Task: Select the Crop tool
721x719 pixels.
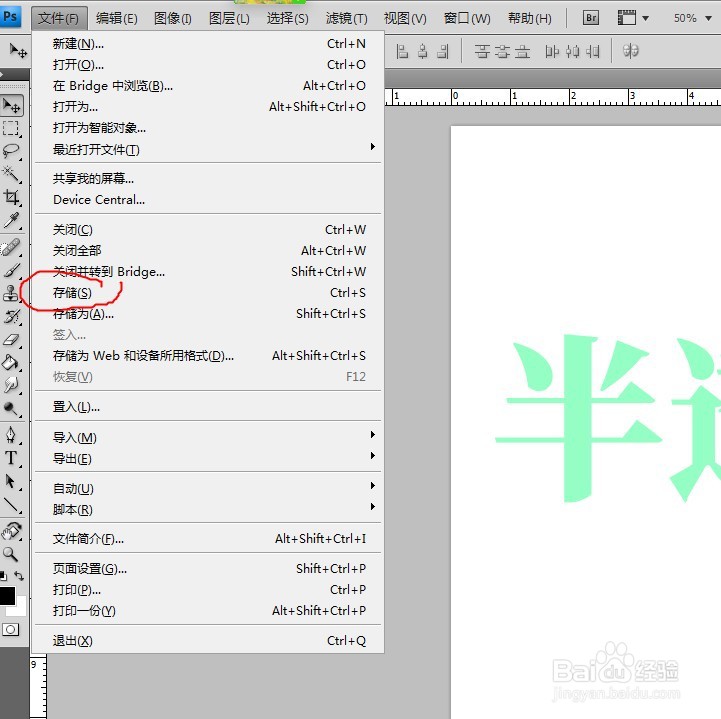Action: tap(11, 197)
